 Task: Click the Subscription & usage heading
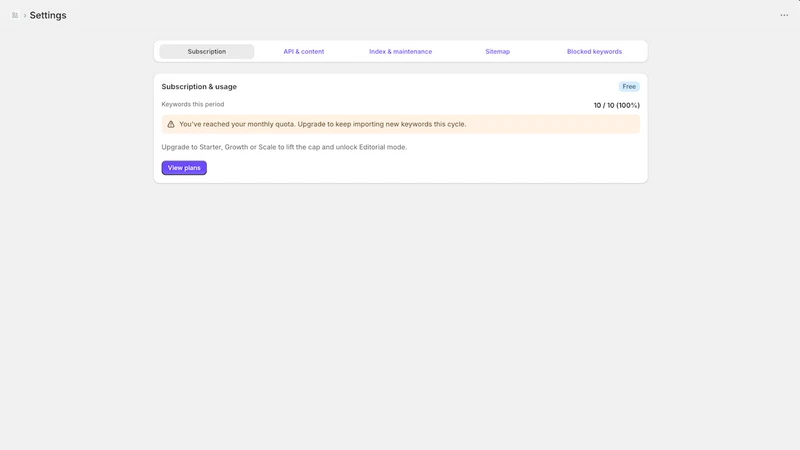[x=199, y=87]
